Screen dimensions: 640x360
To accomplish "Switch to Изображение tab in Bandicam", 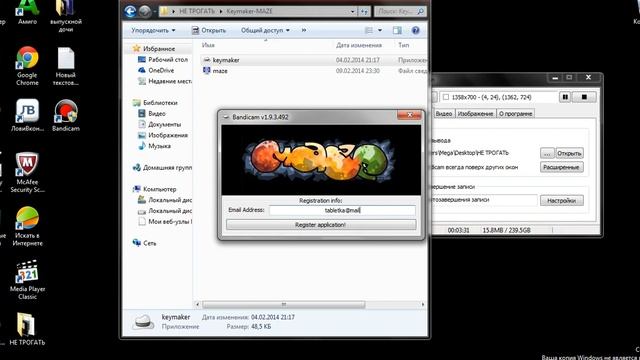I will click(x=475, y=113).
